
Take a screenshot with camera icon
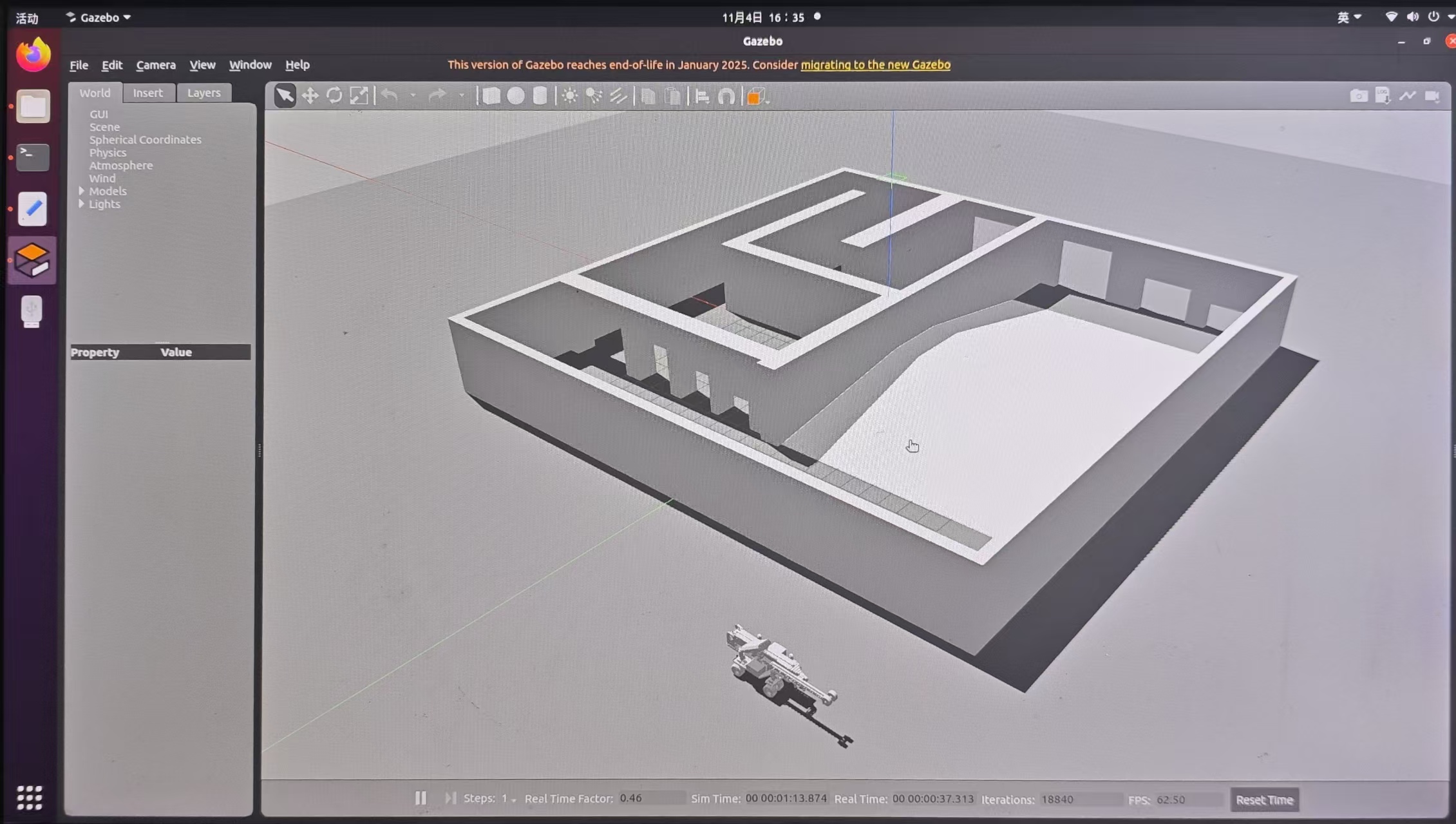pyautogui.click(x=1358, y=96)
